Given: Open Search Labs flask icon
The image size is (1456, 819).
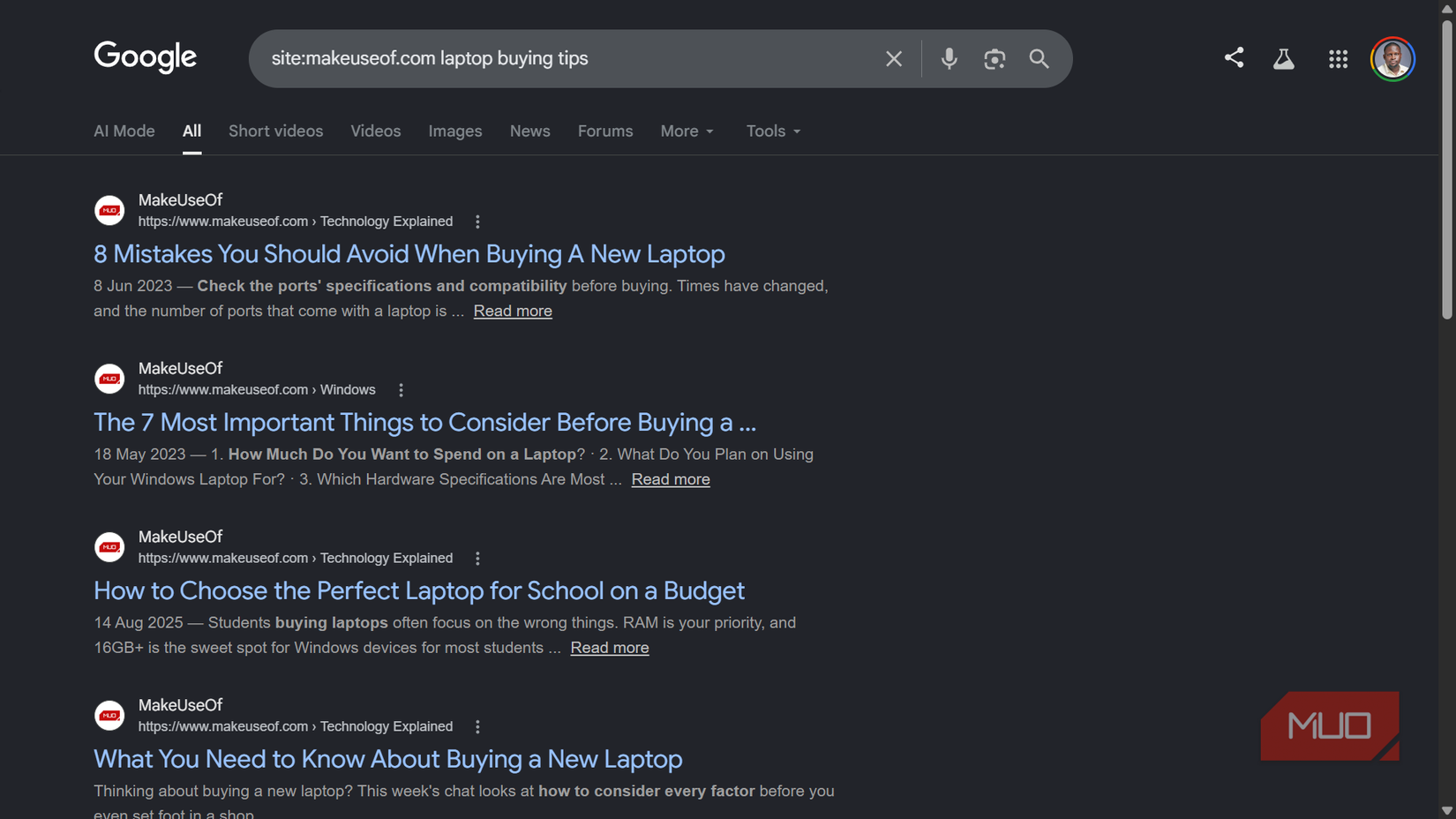Looking at the screenshot, I should 1284,58.
